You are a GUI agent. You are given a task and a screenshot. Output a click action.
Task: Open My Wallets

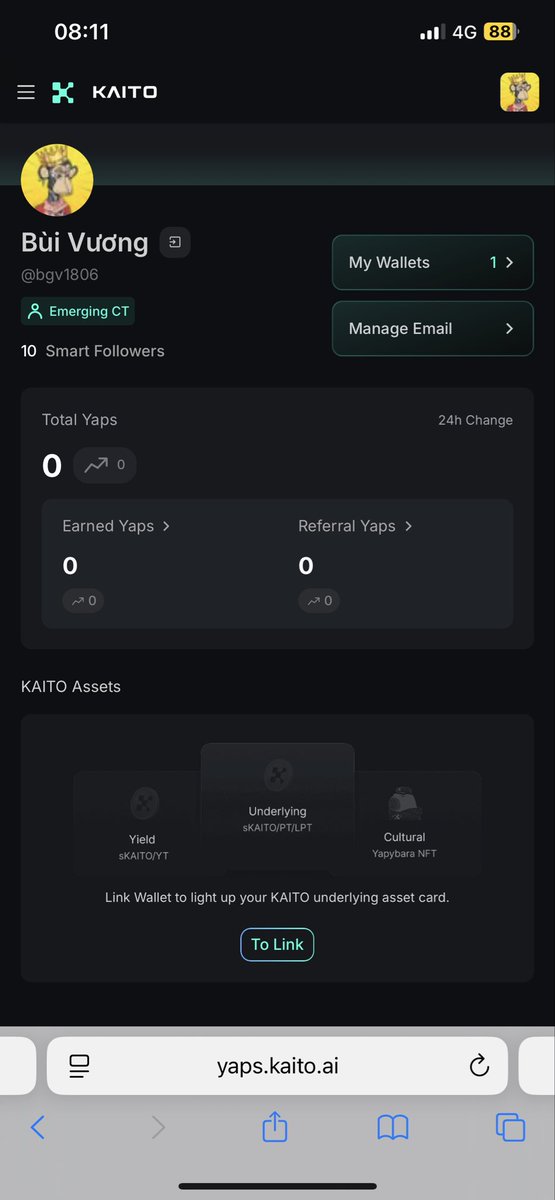433,263
